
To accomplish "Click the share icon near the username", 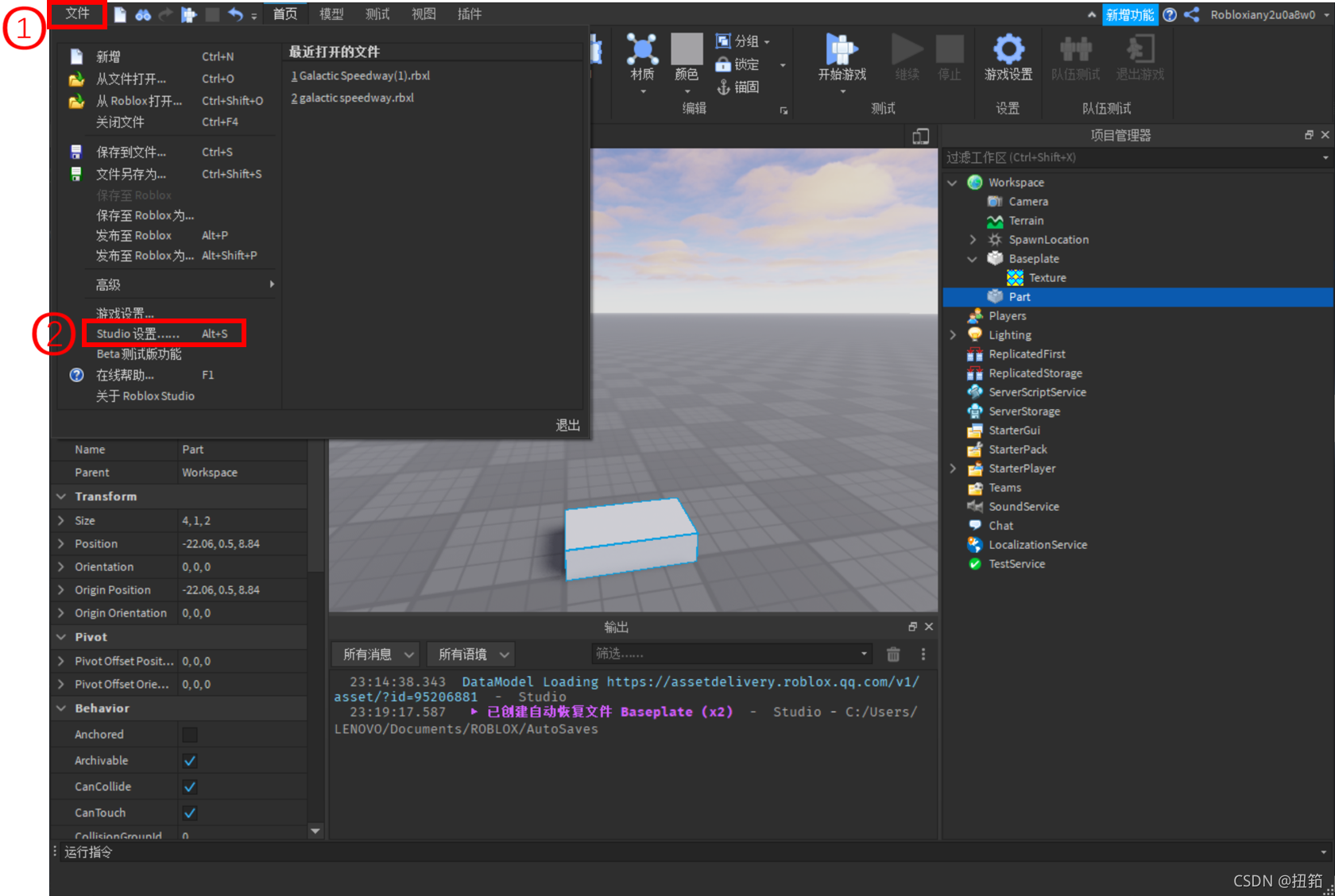I will pos(1192,14).
